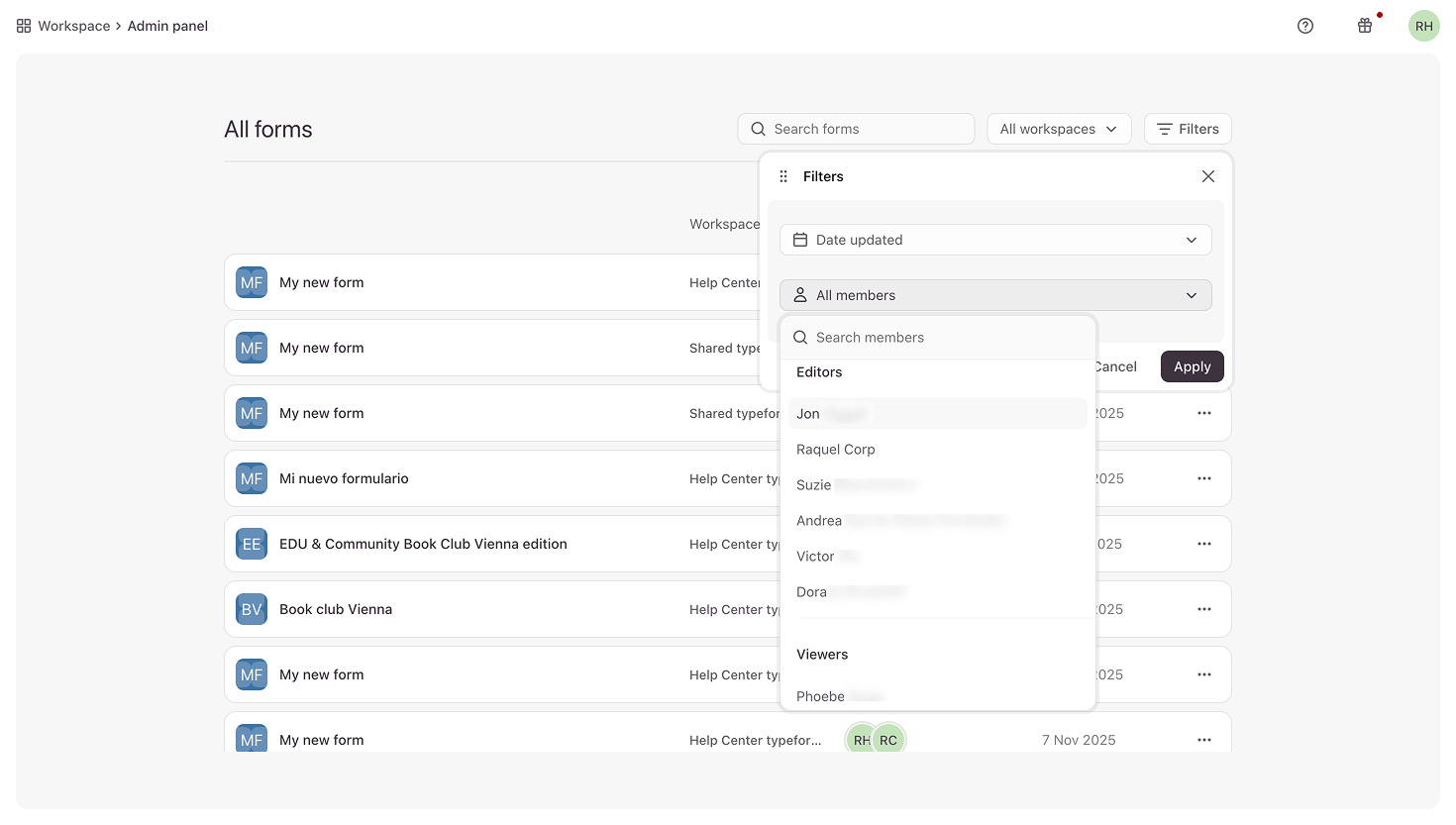1456x825 pixels.
Task: Collapse the All members dropdown
Action: 994,295
